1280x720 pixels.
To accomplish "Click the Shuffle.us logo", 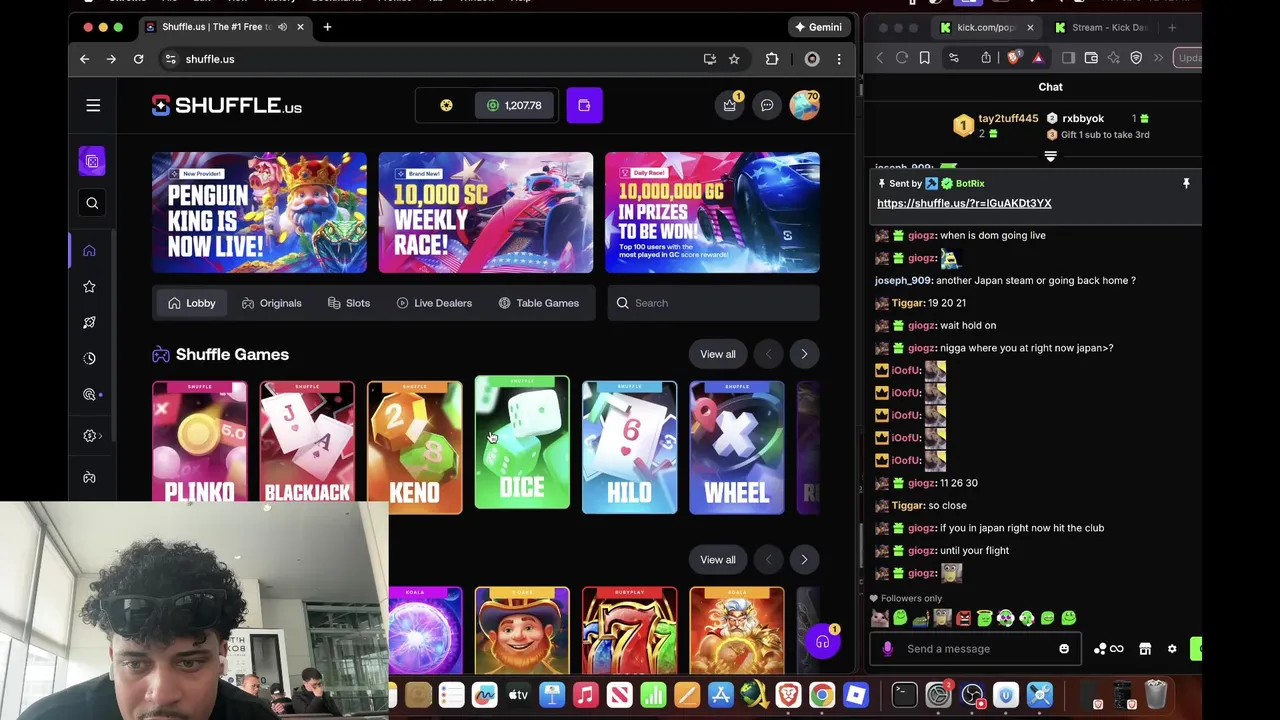I will 226,106.
